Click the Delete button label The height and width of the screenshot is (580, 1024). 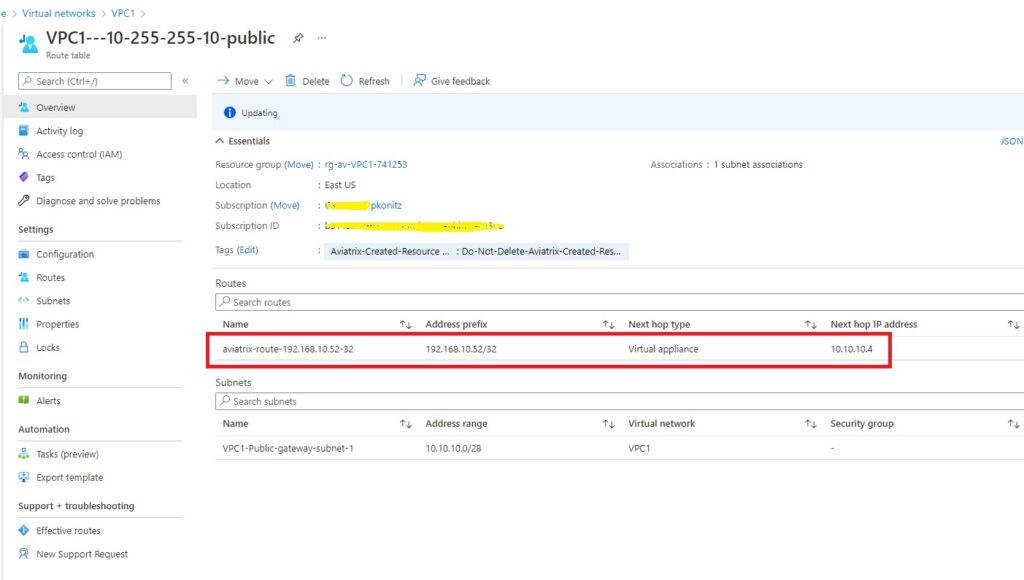click(x=315, y=81)
